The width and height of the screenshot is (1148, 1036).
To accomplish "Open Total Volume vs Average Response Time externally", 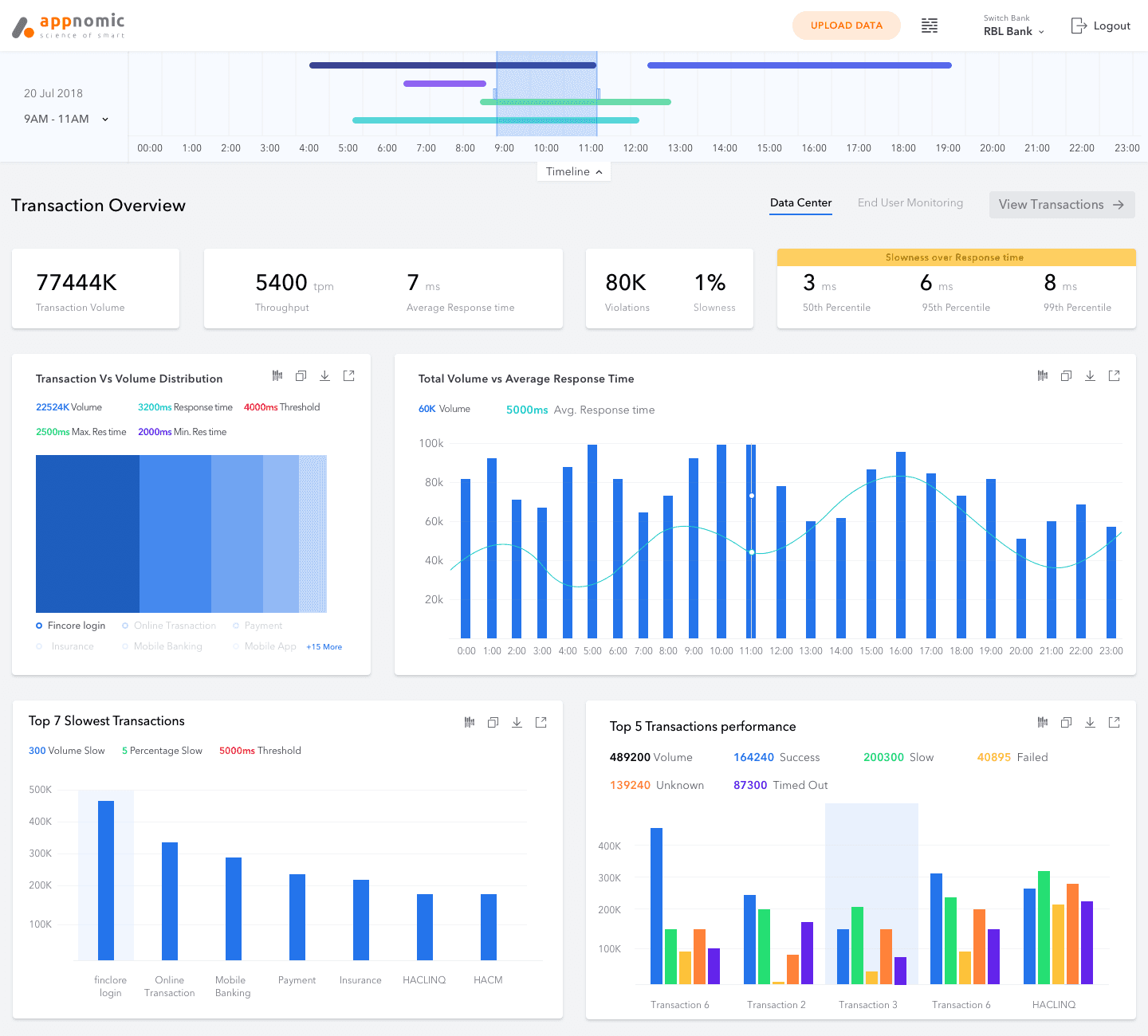I will 1115,375.
